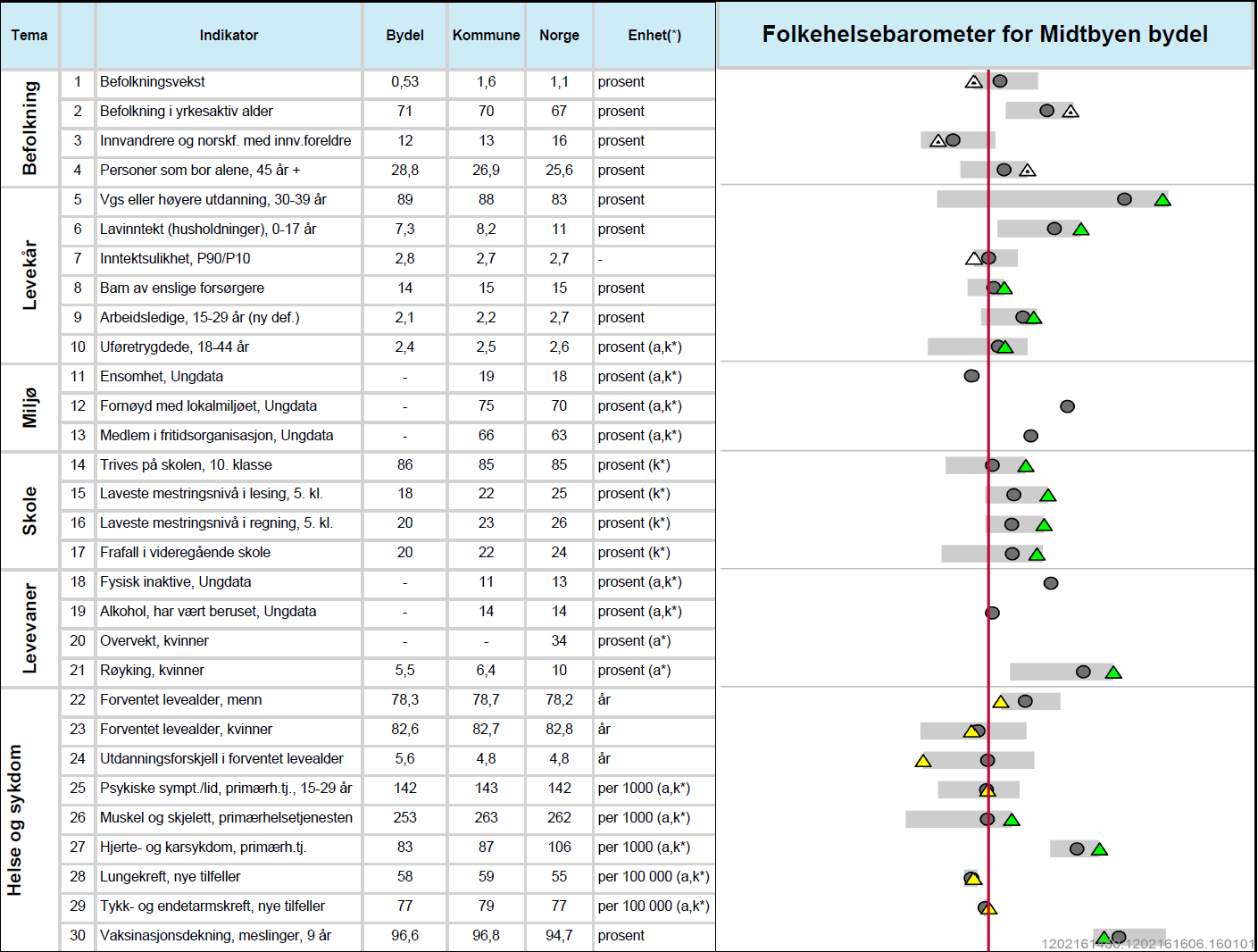
Task: Click green triangle for Frafall i videregående skole
Action: point(1037,555)
